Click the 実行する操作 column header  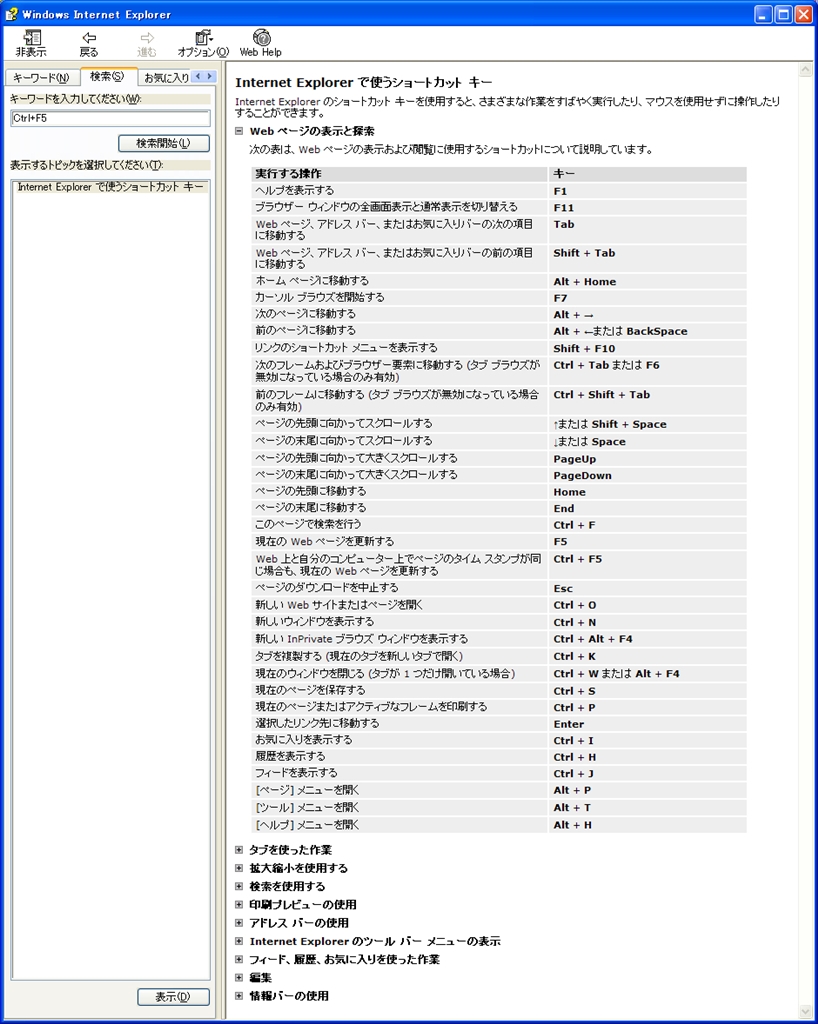tap(400, 174)
